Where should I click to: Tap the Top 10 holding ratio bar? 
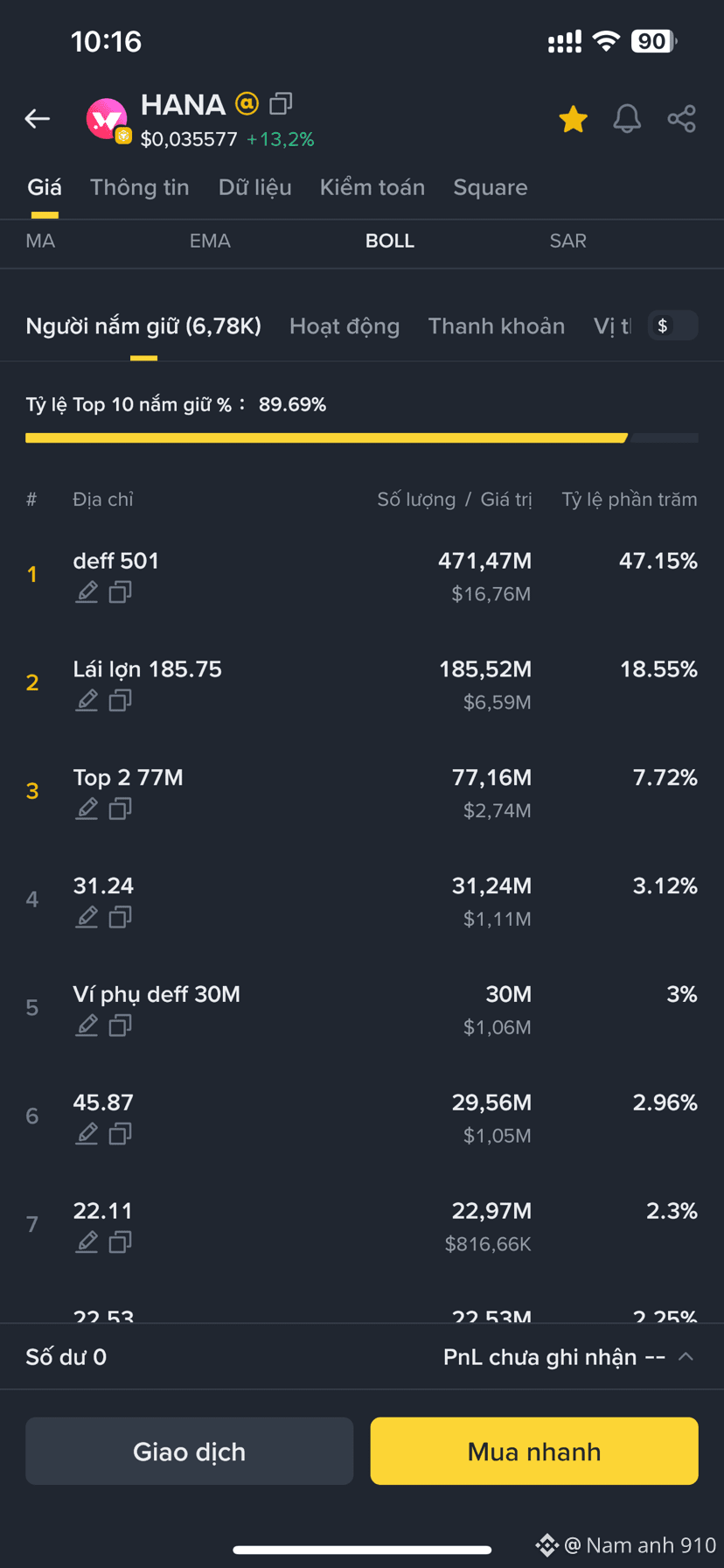pos(362,438)
